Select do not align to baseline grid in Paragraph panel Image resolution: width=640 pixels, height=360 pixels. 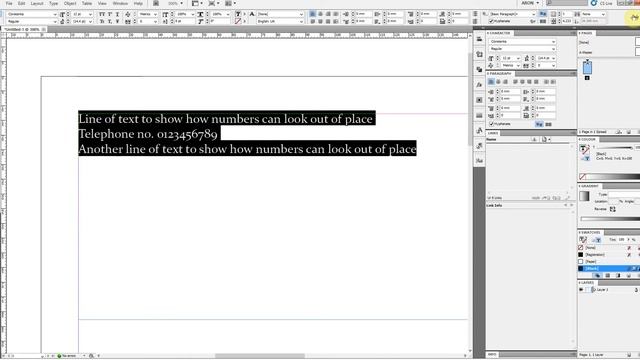point(540,124)
